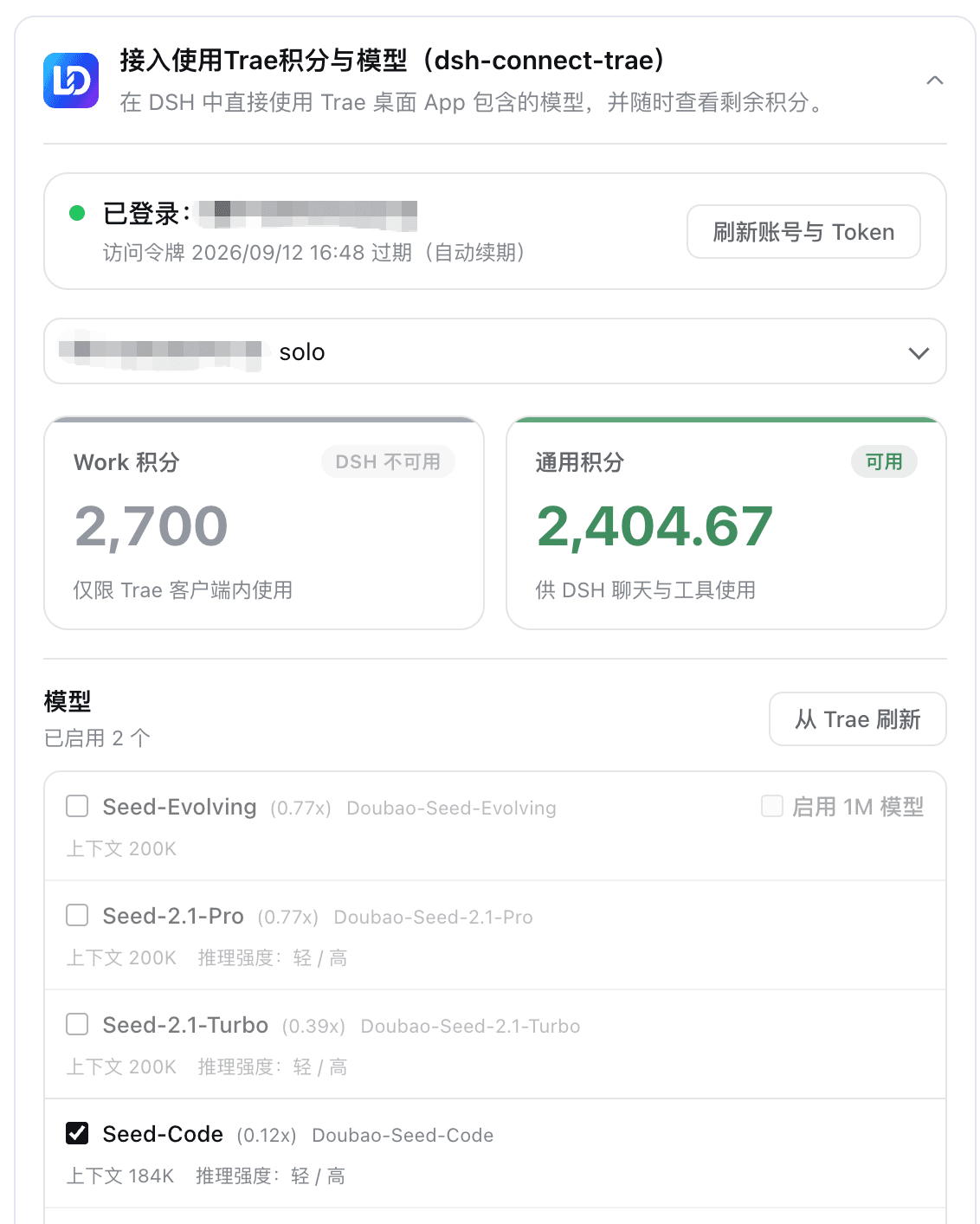The height and width of the screenshot is (1224, 980).
Task: Click the dropdown arrow beside solo
Action: pyautogui.click(x=919, y=352)
